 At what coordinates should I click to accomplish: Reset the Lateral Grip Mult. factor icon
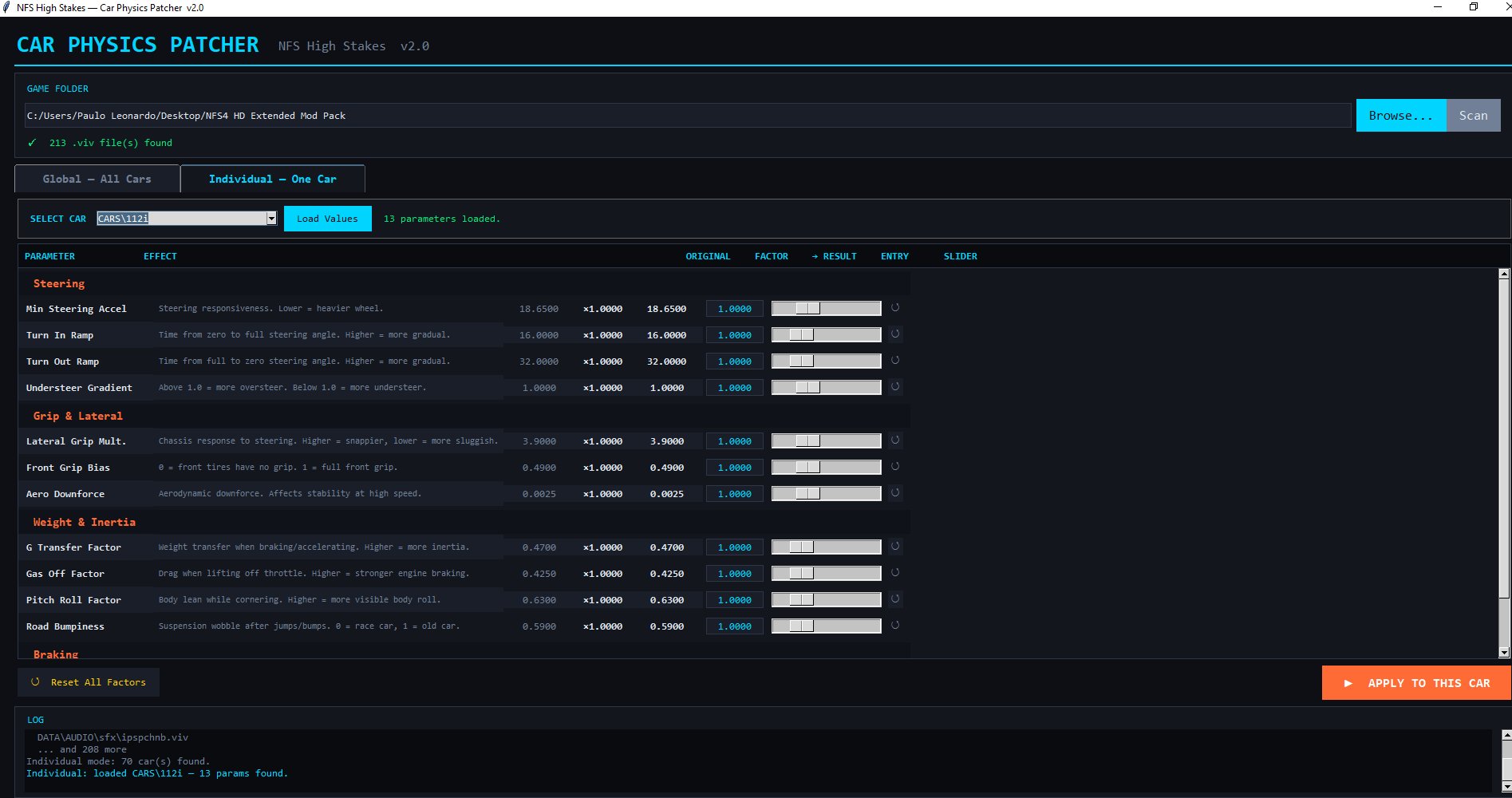[895, 440]
